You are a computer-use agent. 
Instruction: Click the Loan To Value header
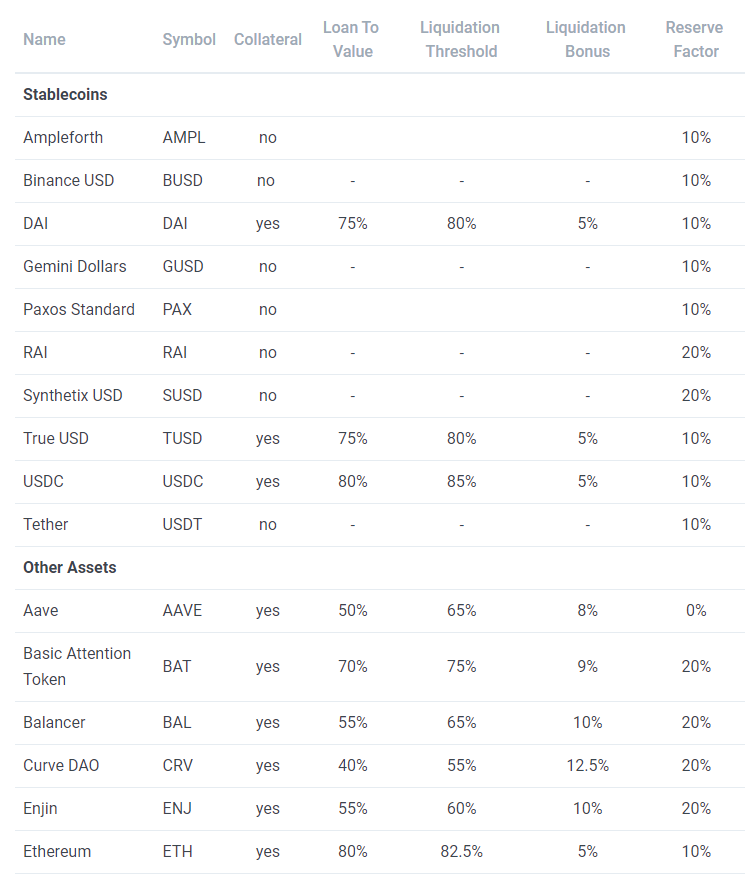point(351,39)
